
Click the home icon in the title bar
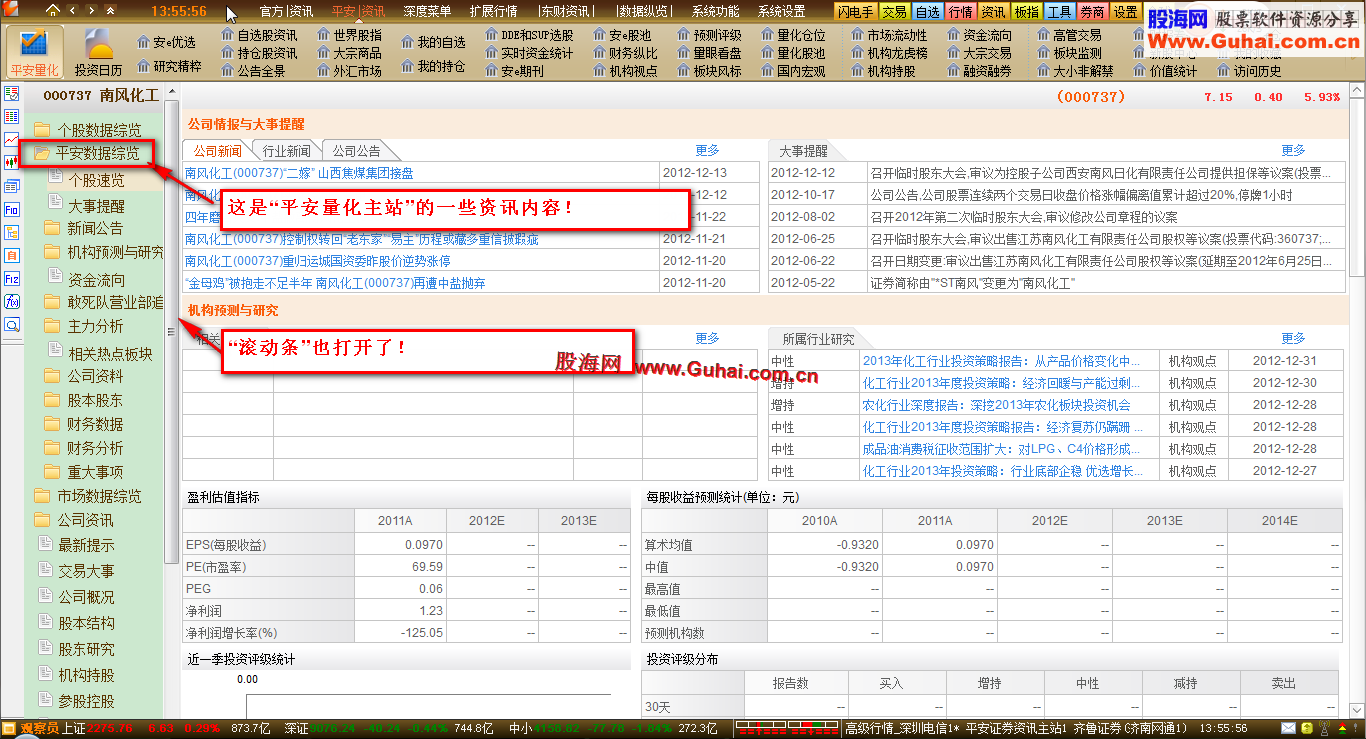point(53,11)
